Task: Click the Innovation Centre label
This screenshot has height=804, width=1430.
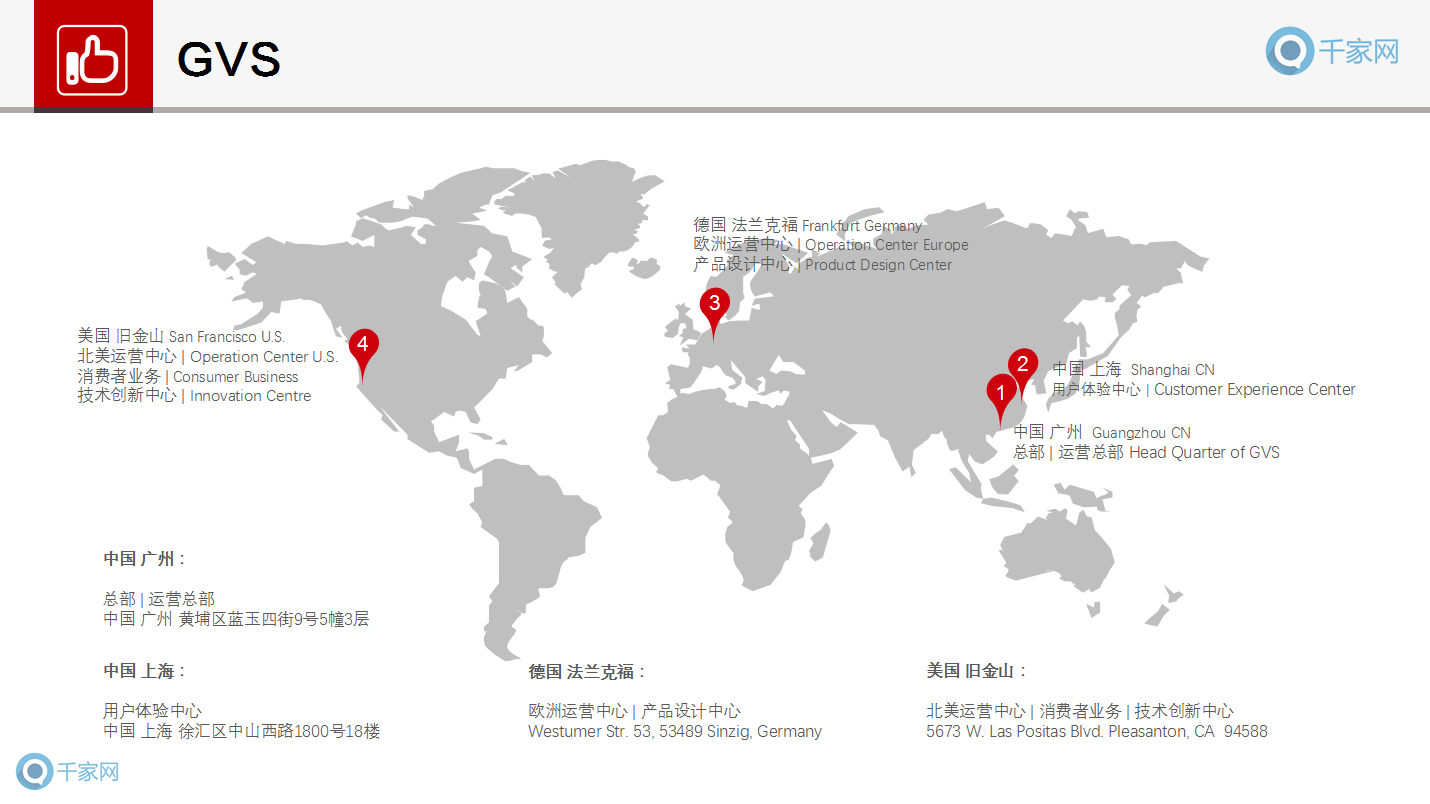Action: pos(250,396)
